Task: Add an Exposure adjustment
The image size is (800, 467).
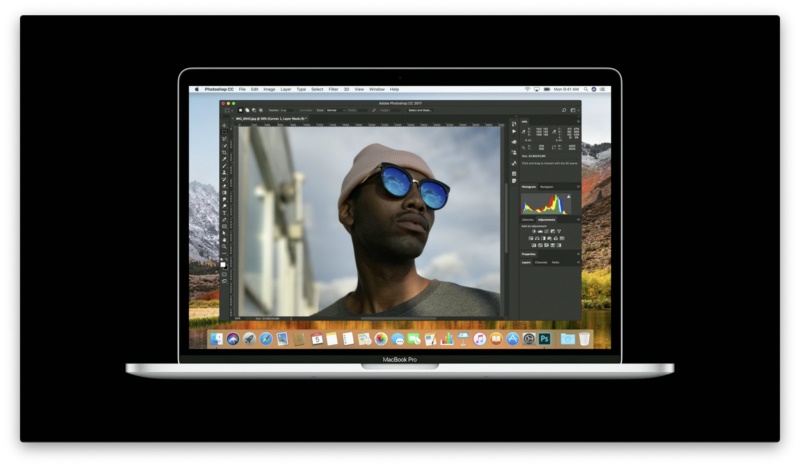Action: [553, 231]
